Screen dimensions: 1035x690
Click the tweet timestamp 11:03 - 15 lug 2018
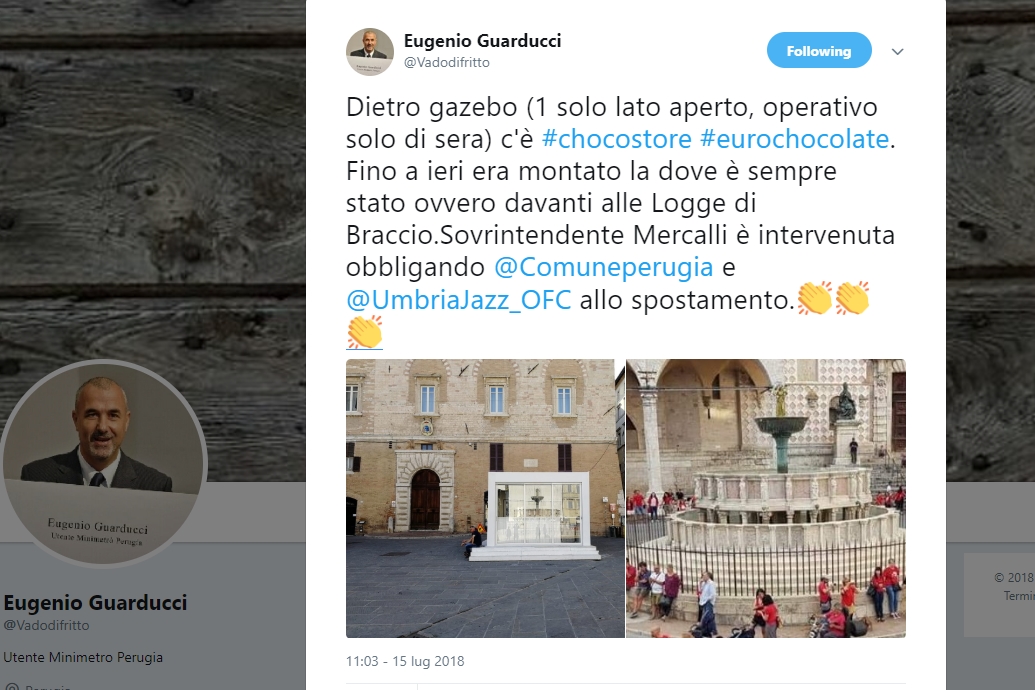(405, 661)
